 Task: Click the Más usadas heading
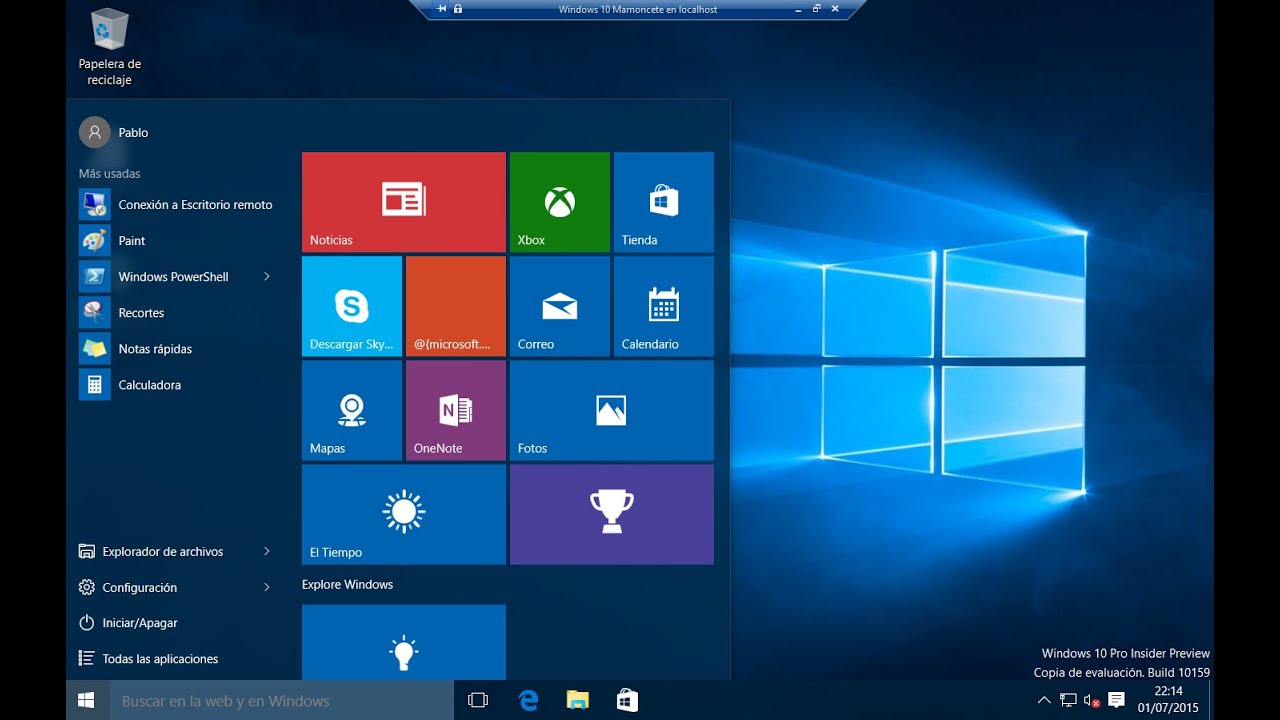point(110,174)
